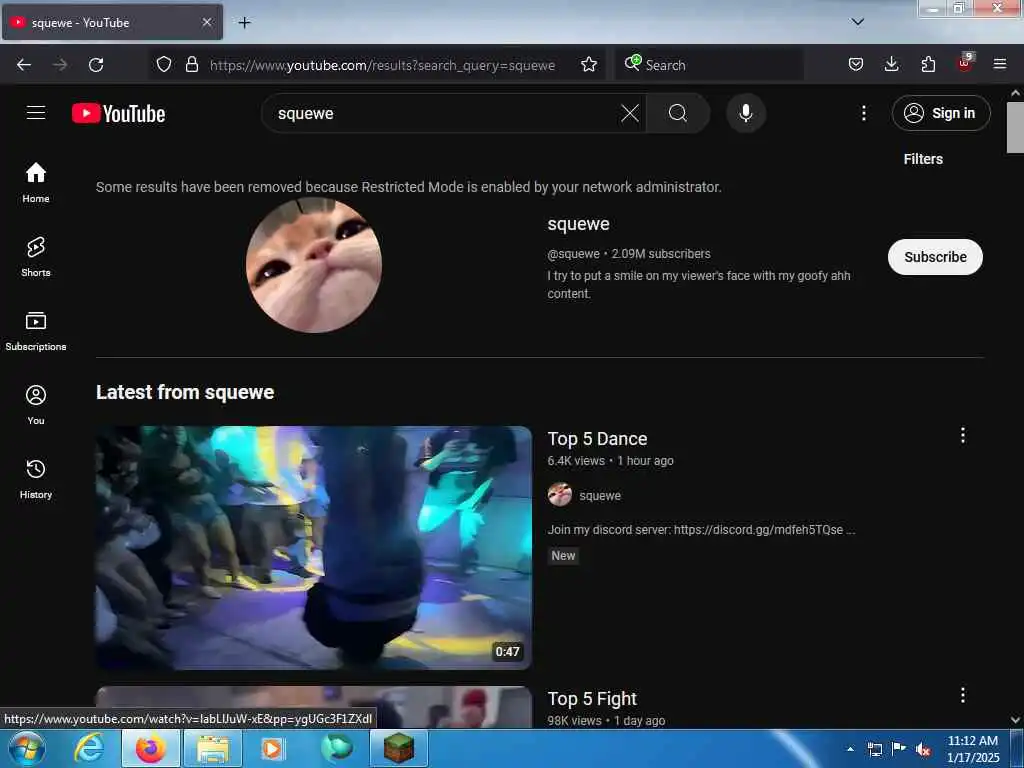This screenshot has height=768, width=1024.
Task: Click squewe uploader name under Top 5 Dance
Action: (600, 496)
